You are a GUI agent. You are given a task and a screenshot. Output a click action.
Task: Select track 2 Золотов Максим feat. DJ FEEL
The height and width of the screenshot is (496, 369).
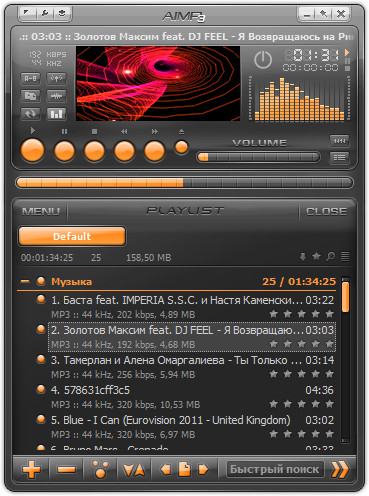(192, 337)
